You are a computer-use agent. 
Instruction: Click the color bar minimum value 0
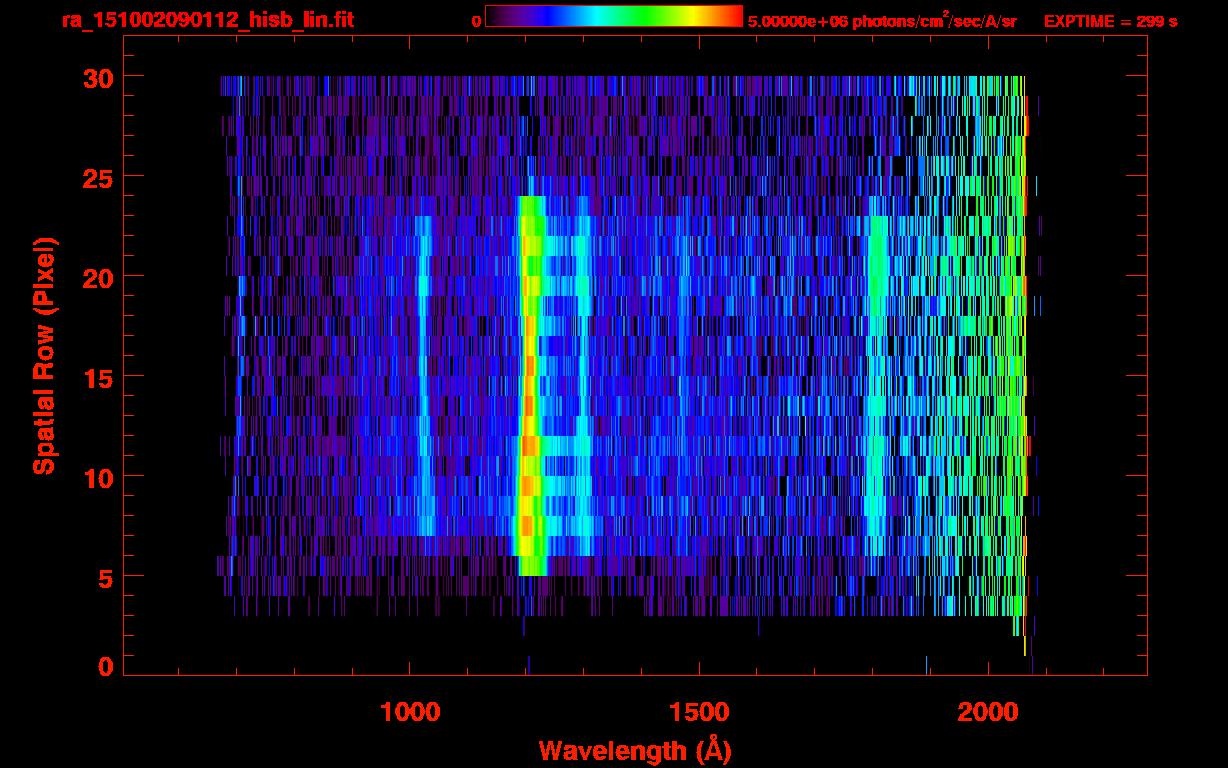click(x=476, y=21)
